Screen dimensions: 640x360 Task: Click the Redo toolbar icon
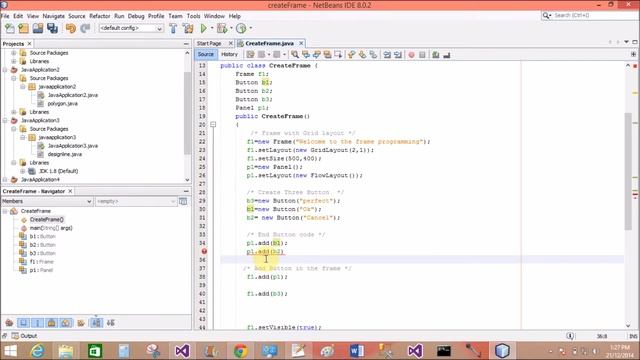[x=85, y=28]
